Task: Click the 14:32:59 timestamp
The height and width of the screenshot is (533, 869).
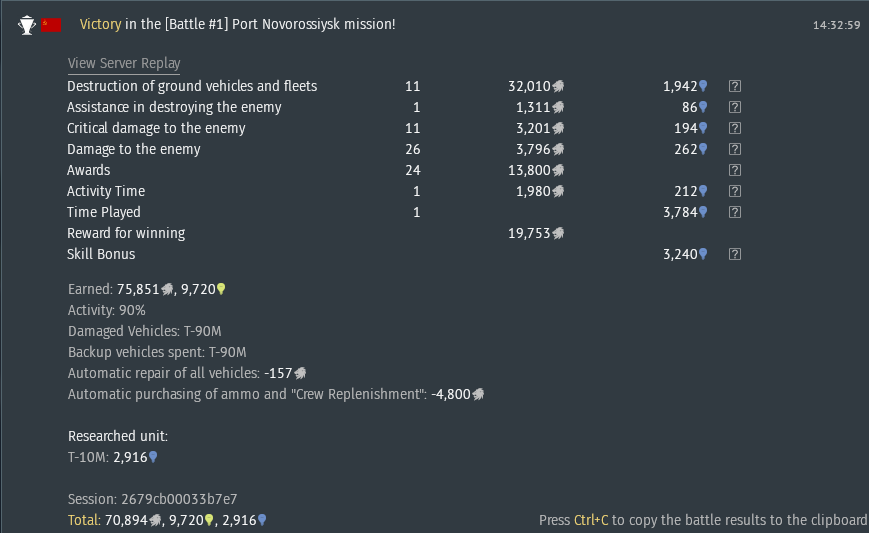Action: (x=836, y=25)
